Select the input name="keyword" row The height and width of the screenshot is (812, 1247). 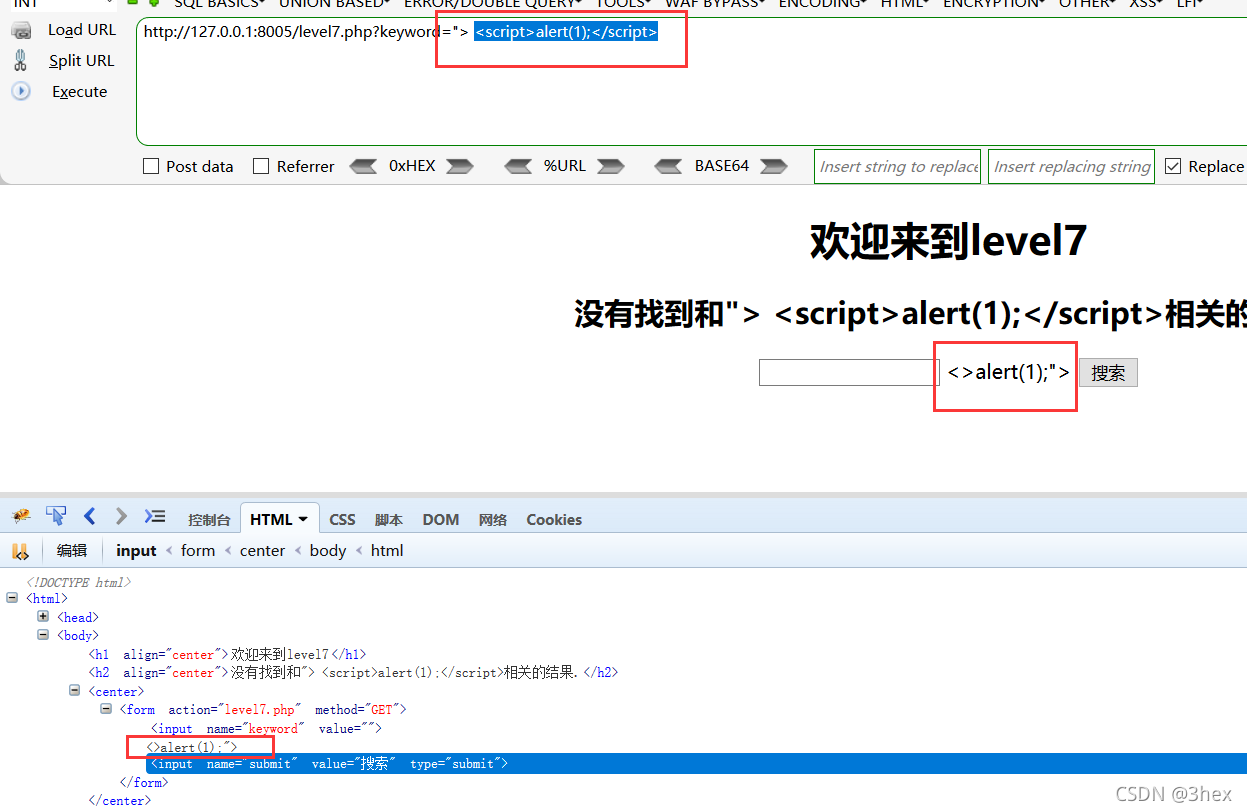266,728
